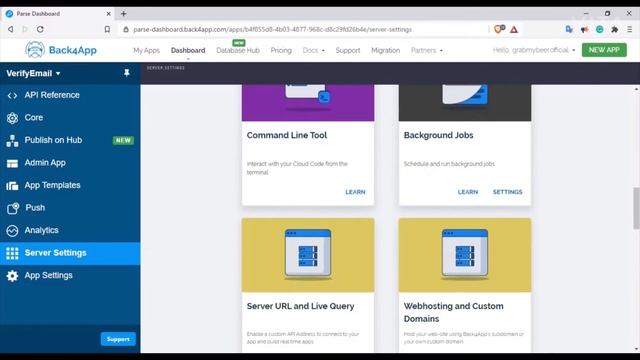Screen dimensions: 640x360
Task: Click the Admin App icon
Action: pos(12,163)
